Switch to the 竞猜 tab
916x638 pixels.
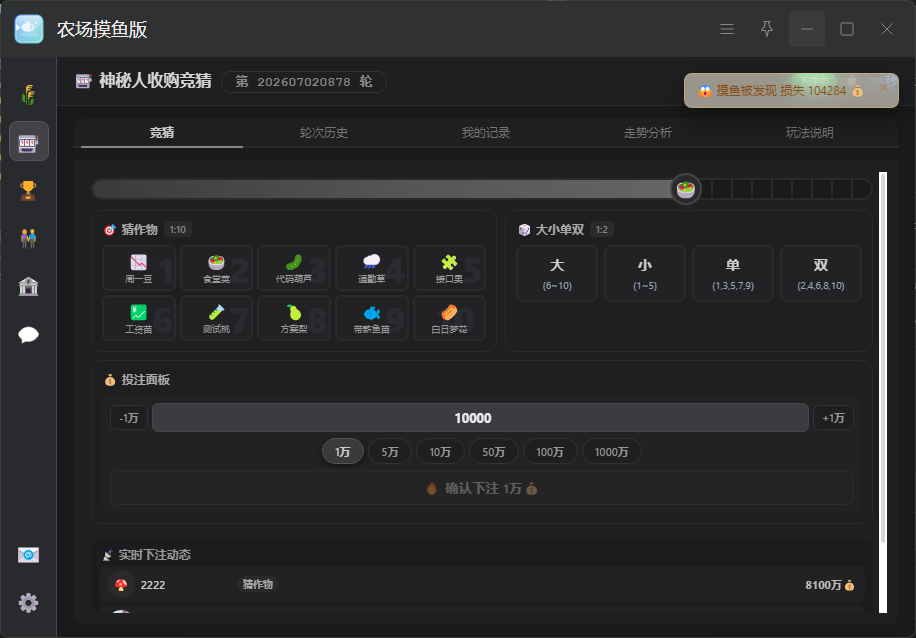pos(162,133)
